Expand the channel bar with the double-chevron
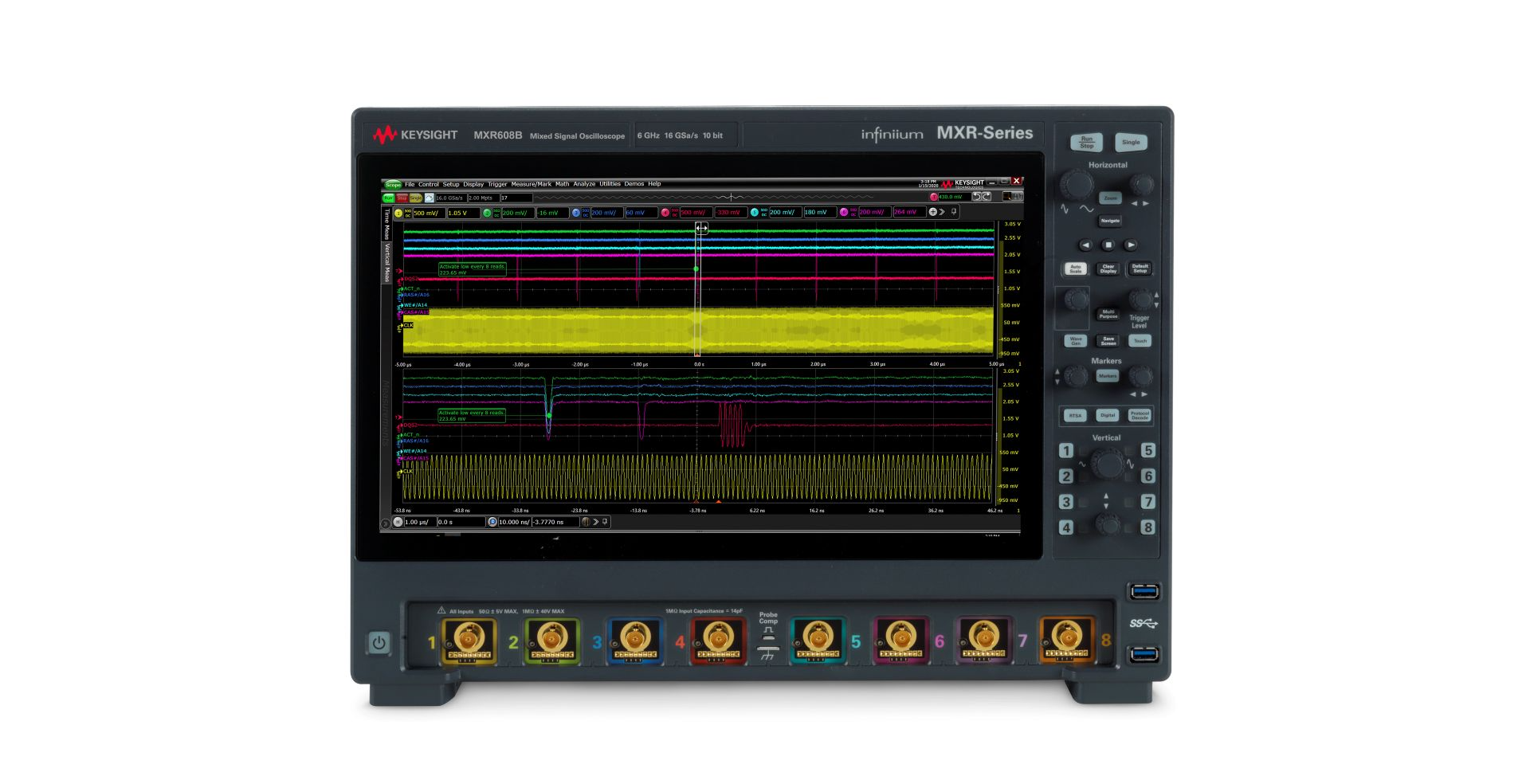 (x=943, y=212)
